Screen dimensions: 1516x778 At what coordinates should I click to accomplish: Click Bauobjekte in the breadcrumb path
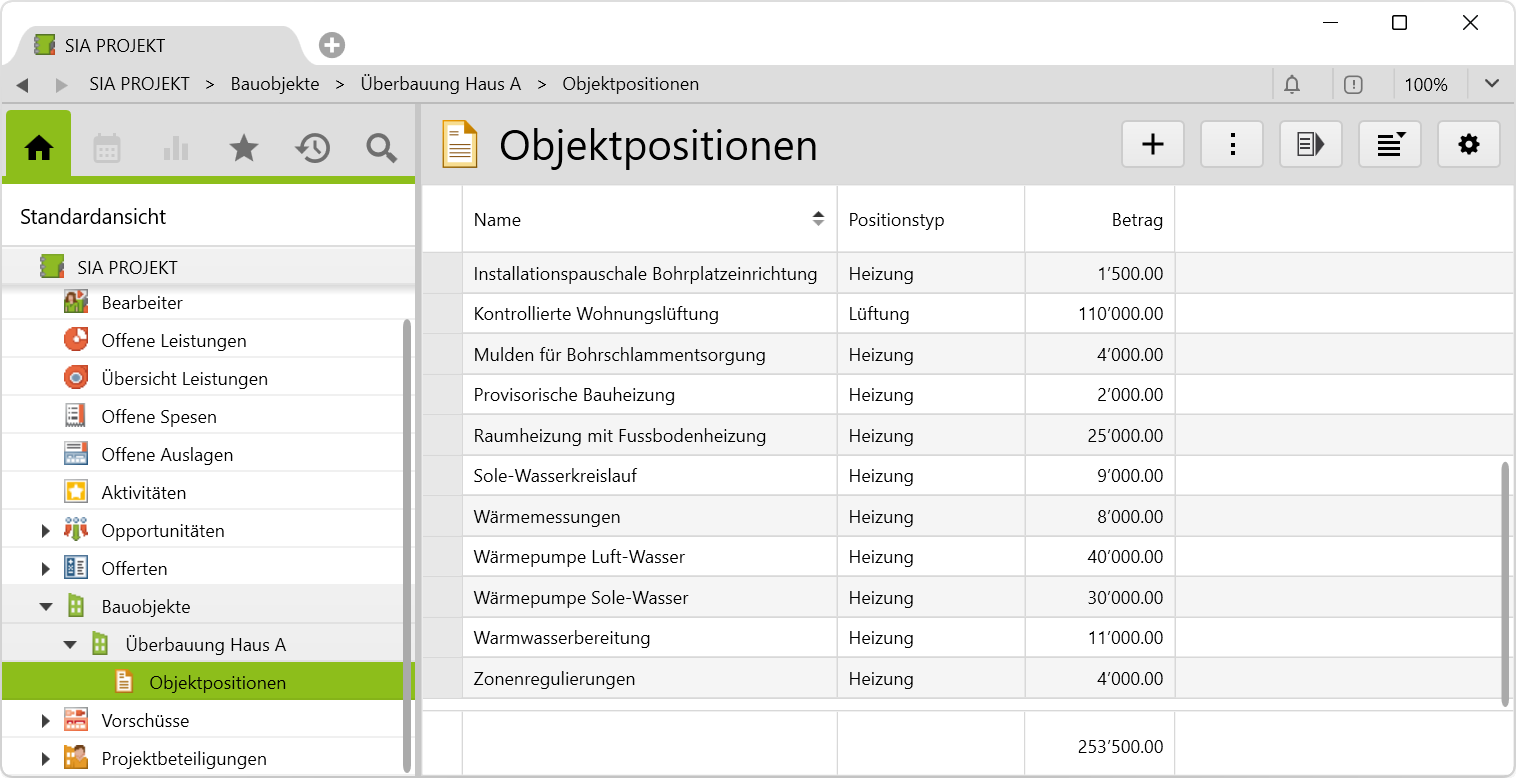(x=275, y=84)
